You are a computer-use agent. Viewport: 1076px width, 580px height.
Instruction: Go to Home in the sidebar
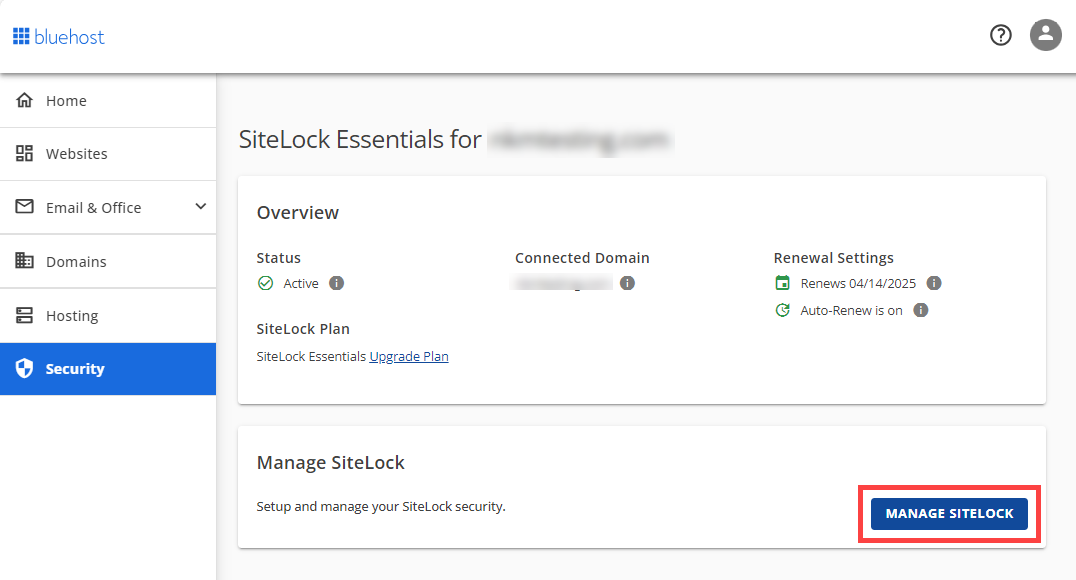(108, 101)
